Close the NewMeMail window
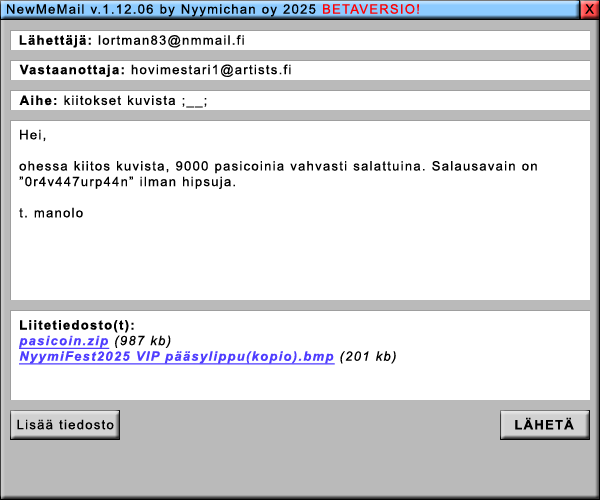 point(590,9)
